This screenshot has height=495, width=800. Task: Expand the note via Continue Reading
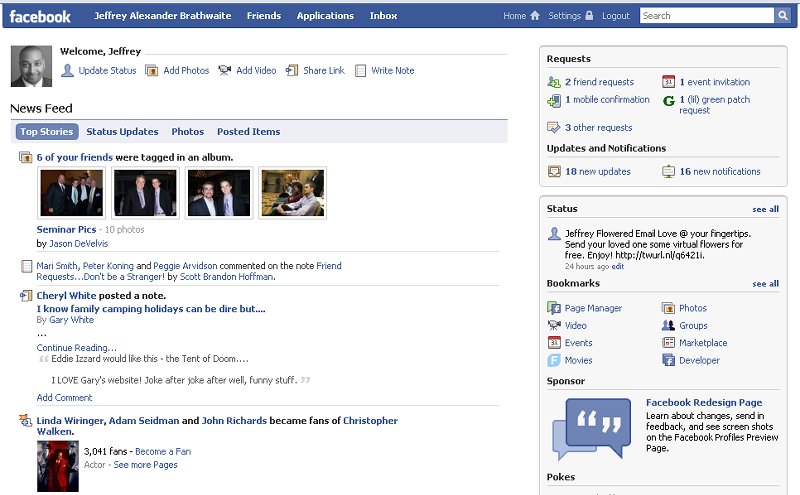[69, 348]
